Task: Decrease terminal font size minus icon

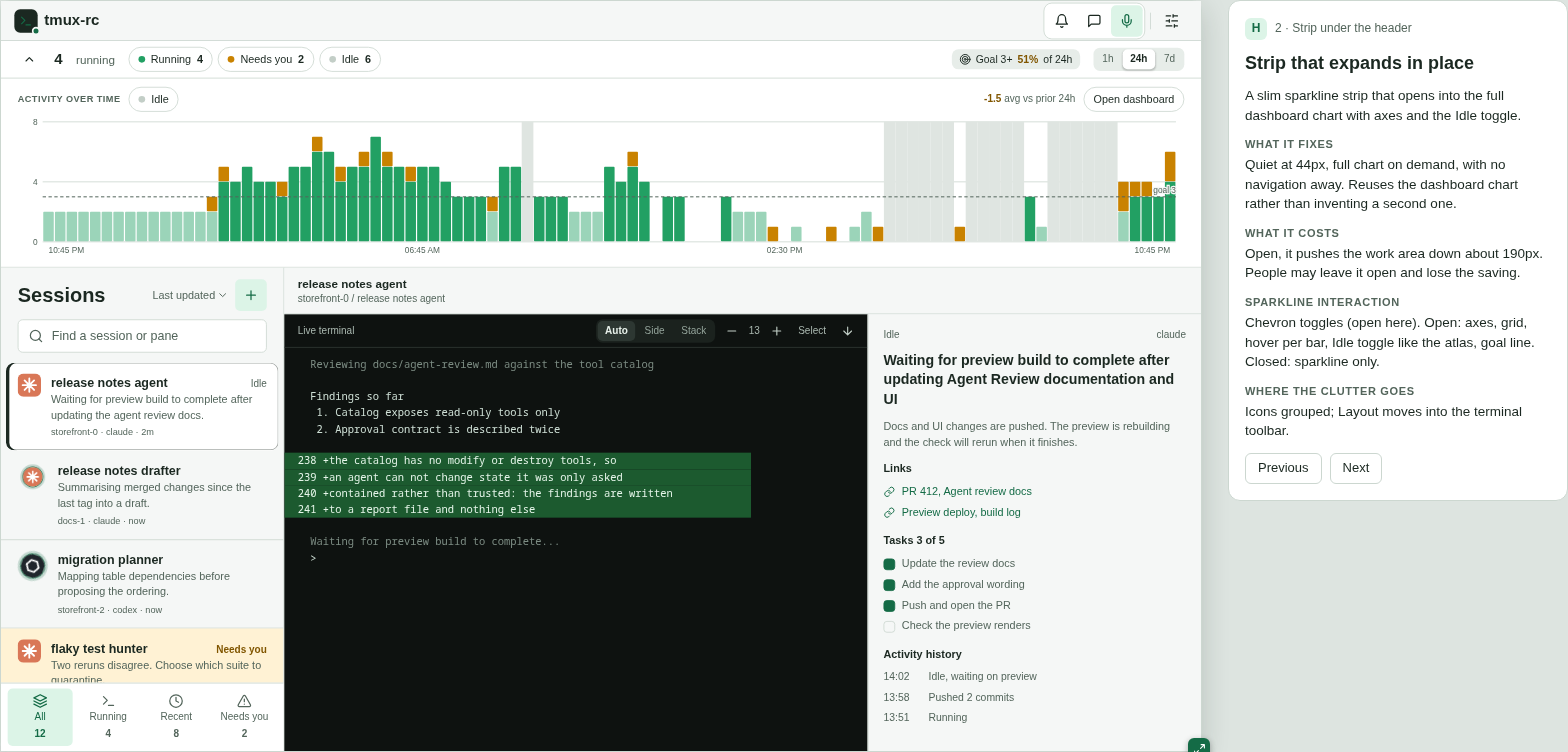Action: pos(732,331)
